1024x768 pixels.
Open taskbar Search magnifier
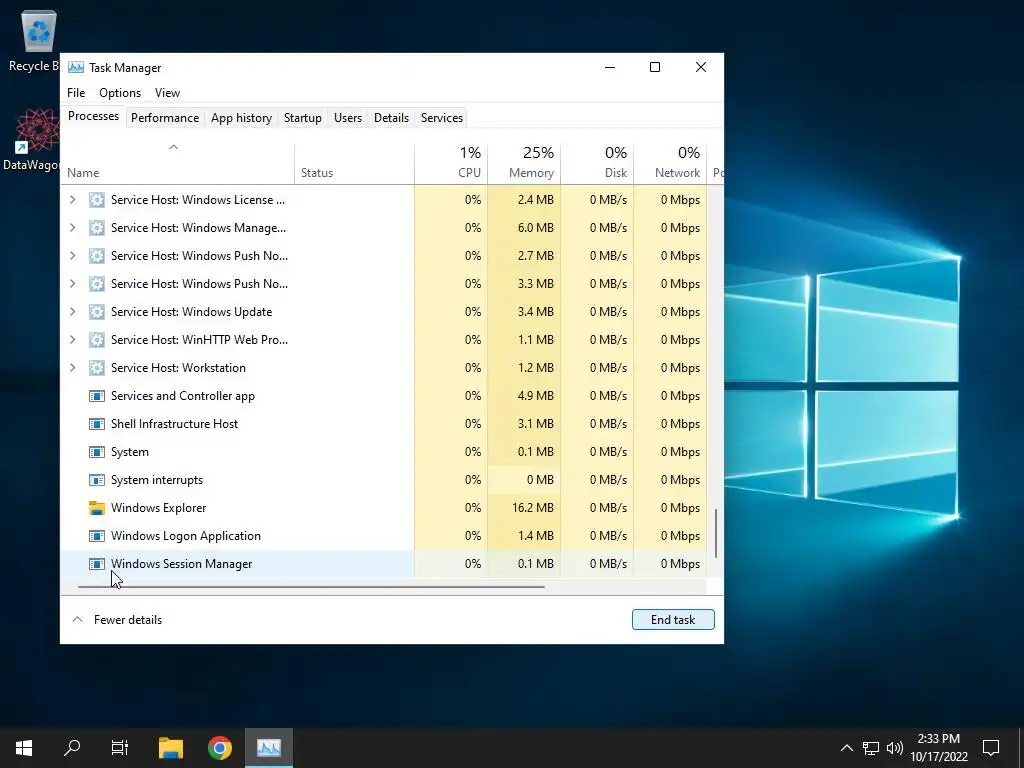coord(72,748)
